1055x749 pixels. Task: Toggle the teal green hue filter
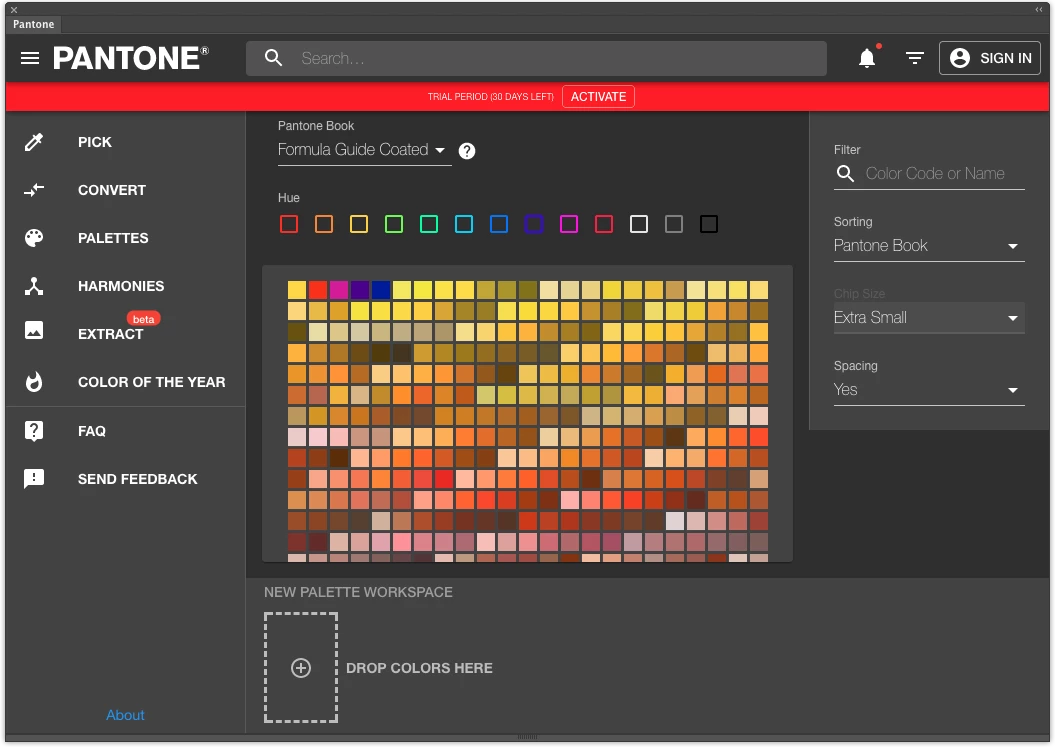click(x=429, y=224)
